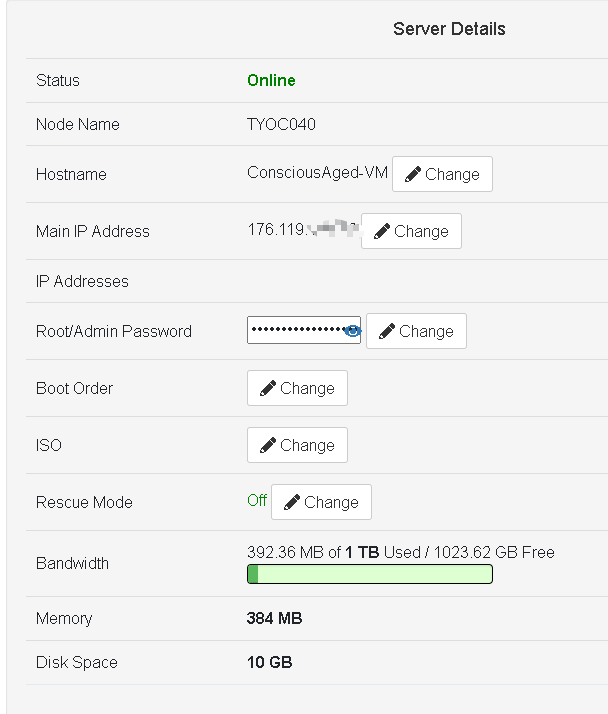Click the Rescue Mode pencil icon
The image size is (608, 714).
click(291, 502)
